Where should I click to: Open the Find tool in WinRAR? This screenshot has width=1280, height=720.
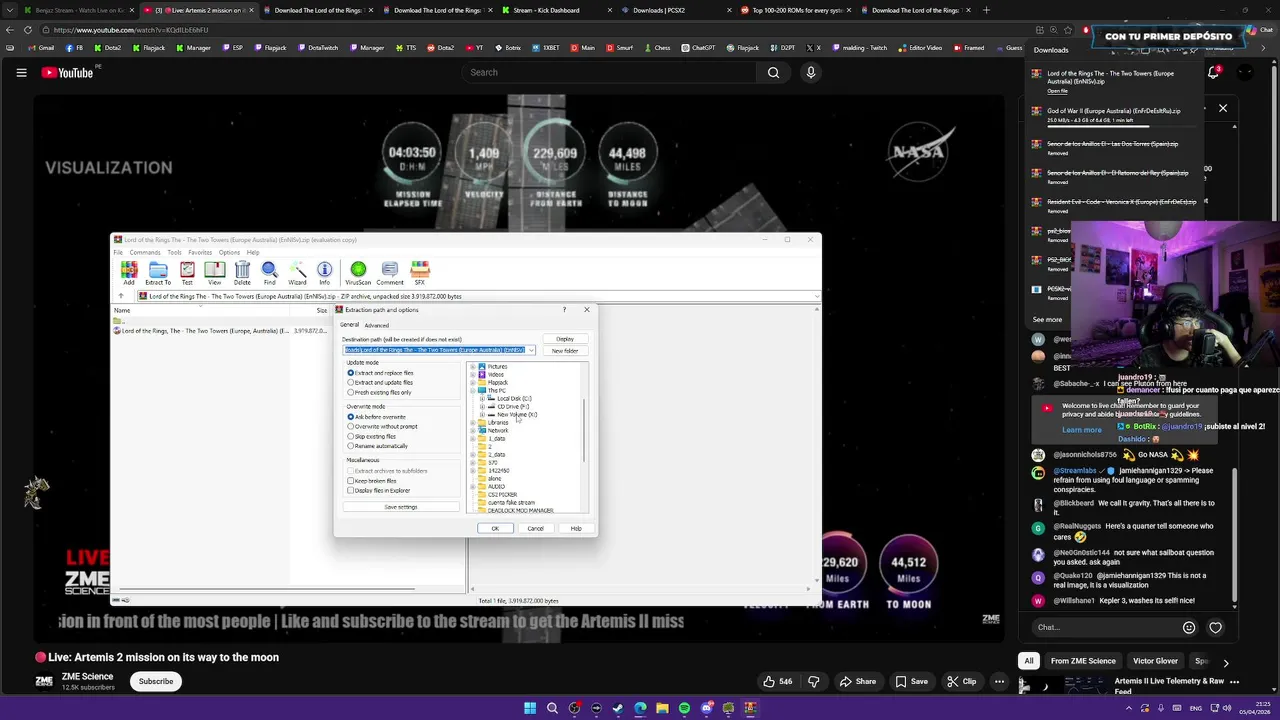[269, 272]
